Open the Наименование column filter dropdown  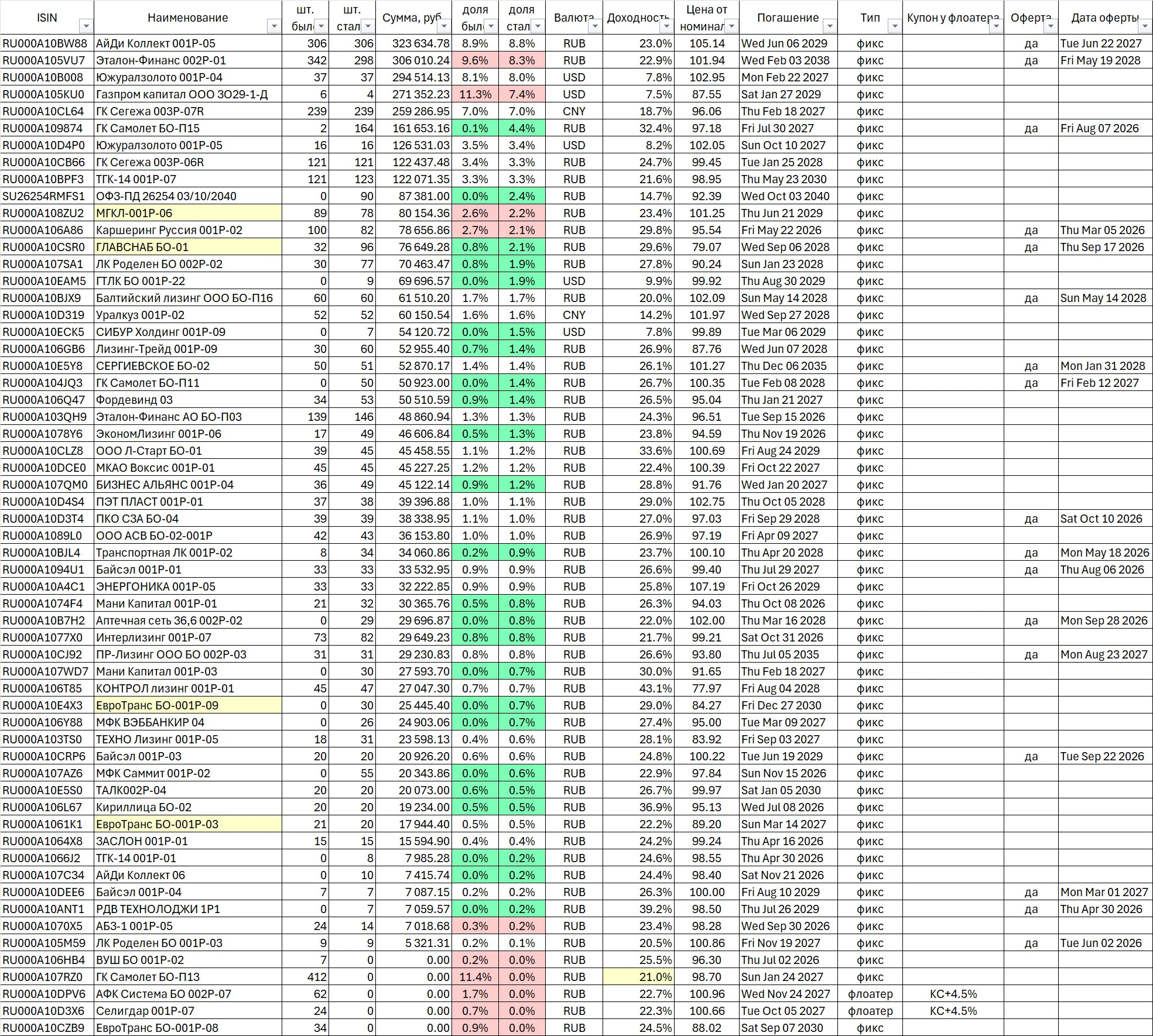coord(273,26)
